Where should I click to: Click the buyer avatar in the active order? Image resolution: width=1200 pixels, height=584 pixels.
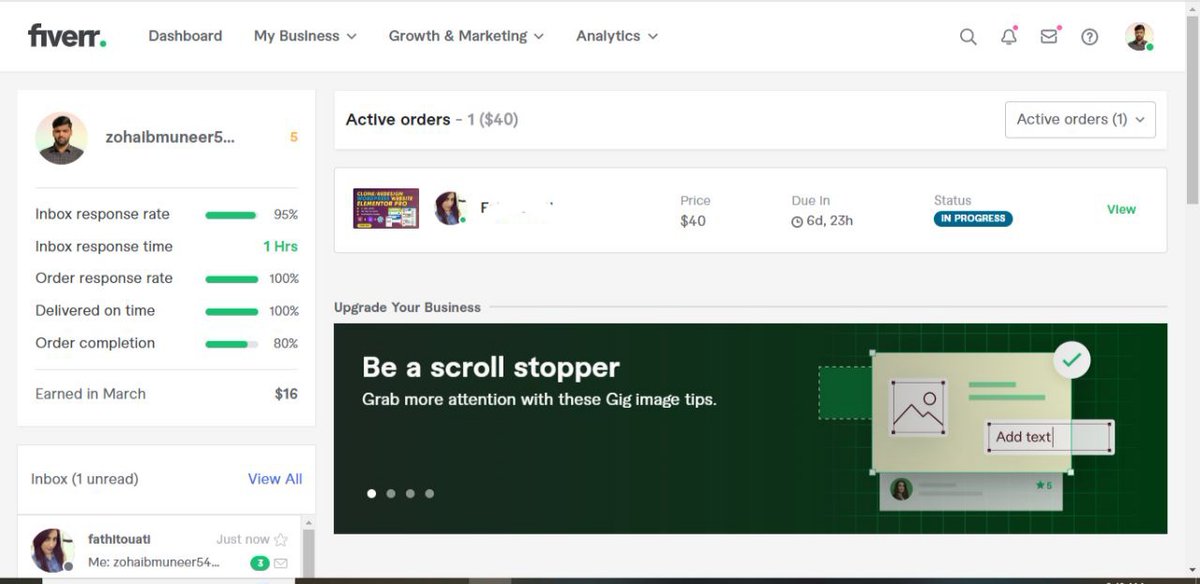pos(451,208)
